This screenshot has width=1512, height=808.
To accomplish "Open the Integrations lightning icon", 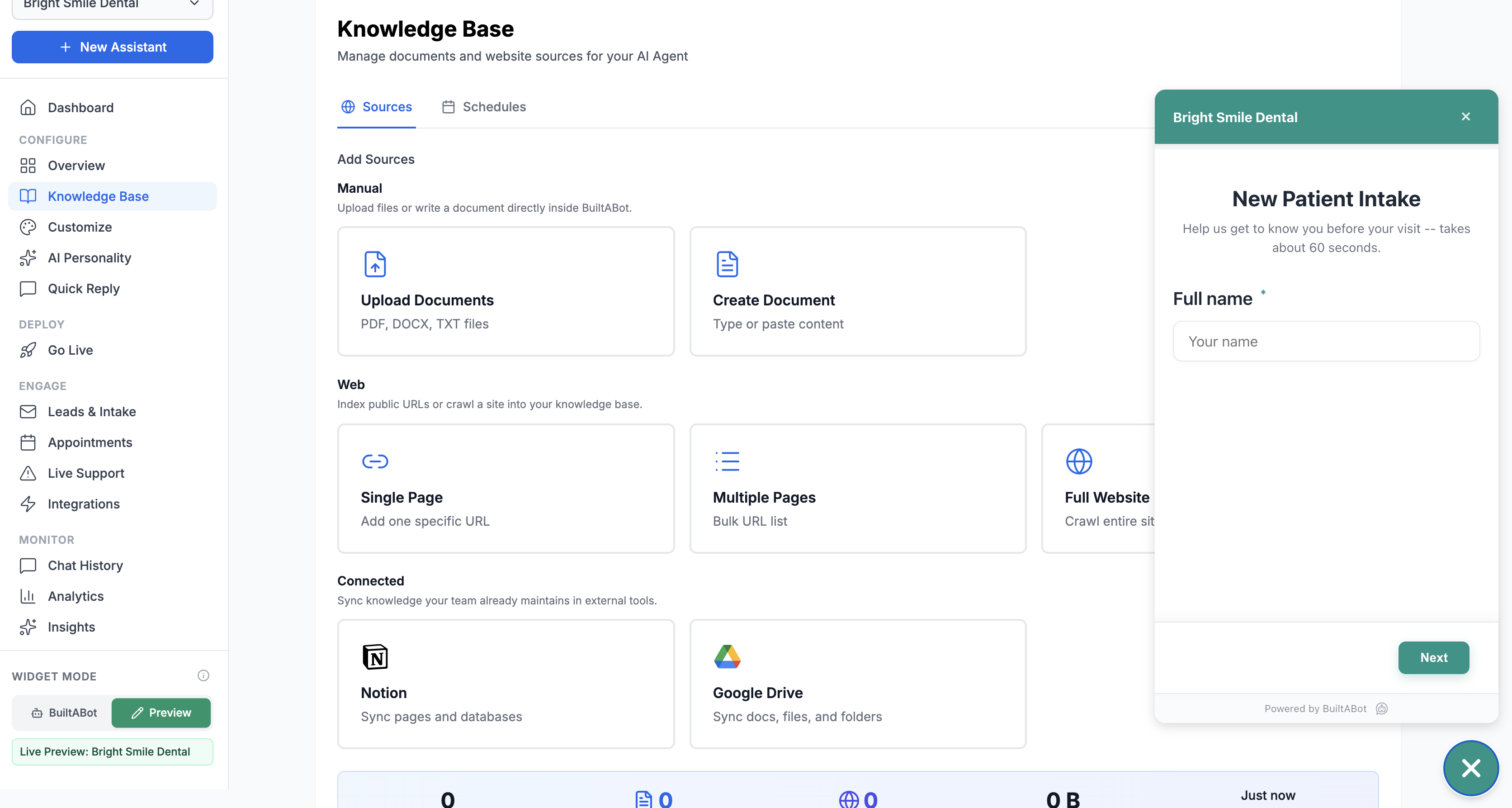I will (x=28, y=504).
